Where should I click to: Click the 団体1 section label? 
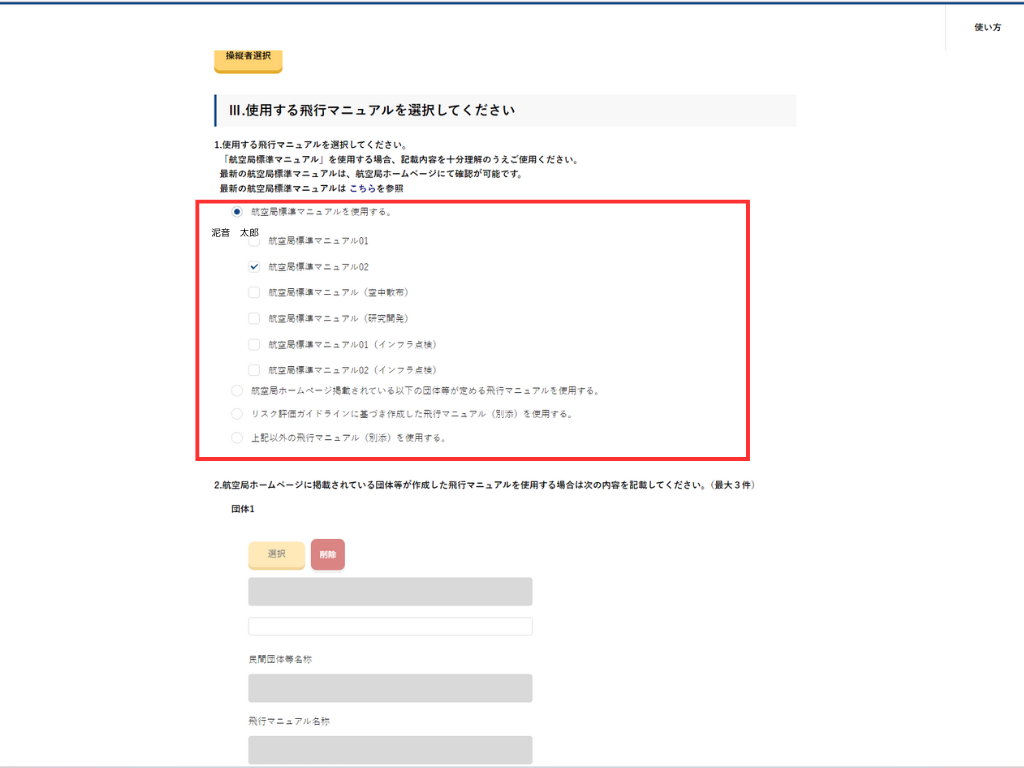243,510
